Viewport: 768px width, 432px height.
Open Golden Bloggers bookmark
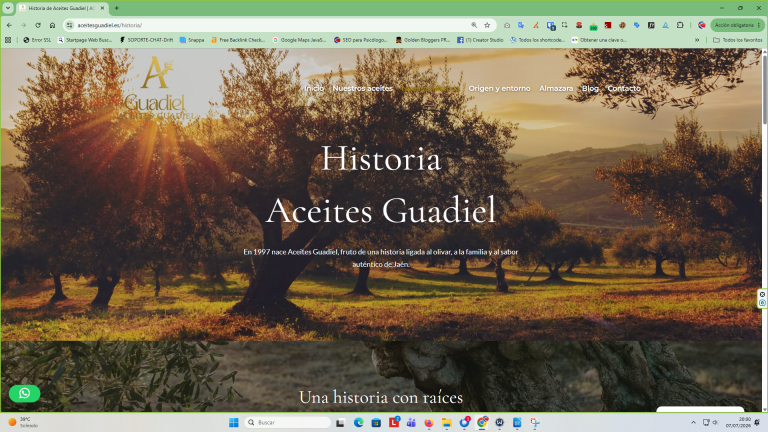click(423, 40)
